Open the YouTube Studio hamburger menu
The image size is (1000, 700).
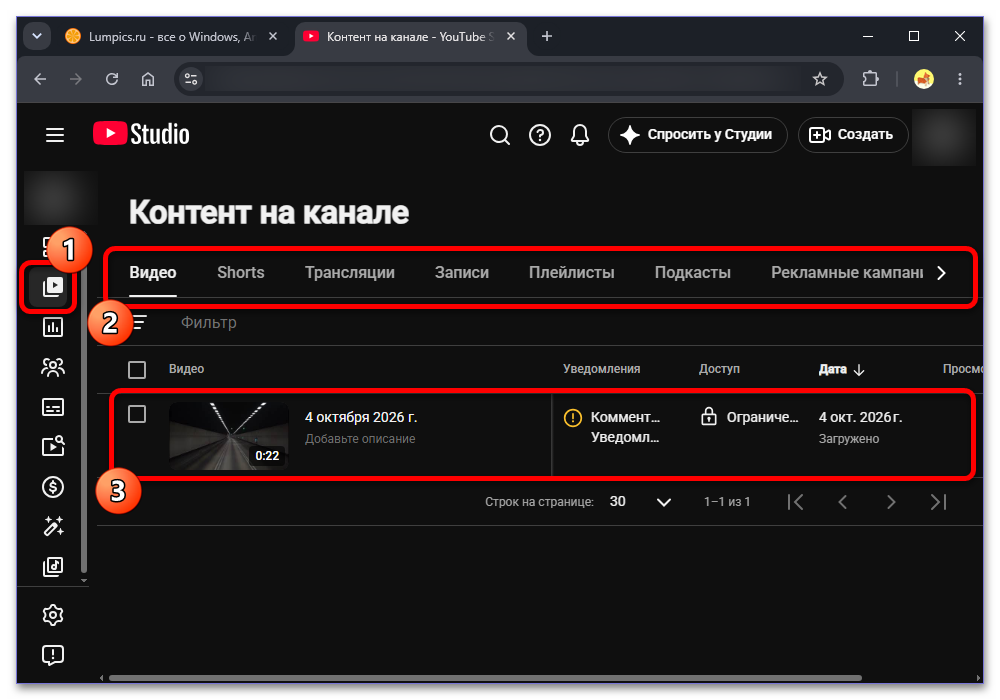(x=55, y=135)
